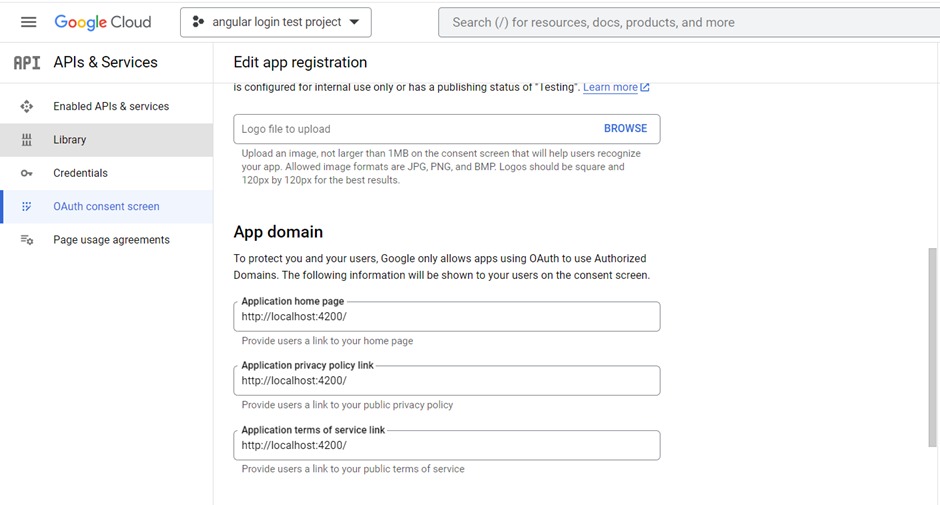Focus the resources search box

click(x=689, y=22)
